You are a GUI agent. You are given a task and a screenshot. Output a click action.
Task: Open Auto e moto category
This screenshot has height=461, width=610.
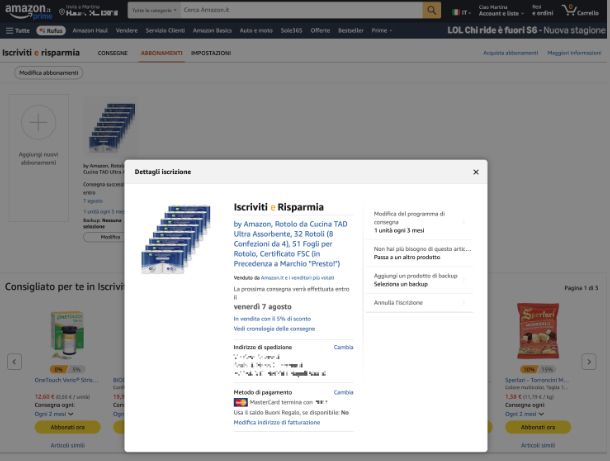[x=256, y=30]
